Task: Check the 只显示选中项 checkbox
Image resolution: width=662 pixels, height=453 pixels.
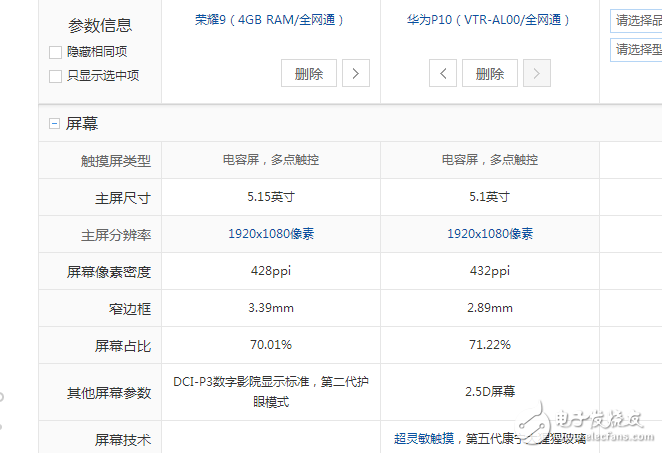Action: tap(55, 76)
